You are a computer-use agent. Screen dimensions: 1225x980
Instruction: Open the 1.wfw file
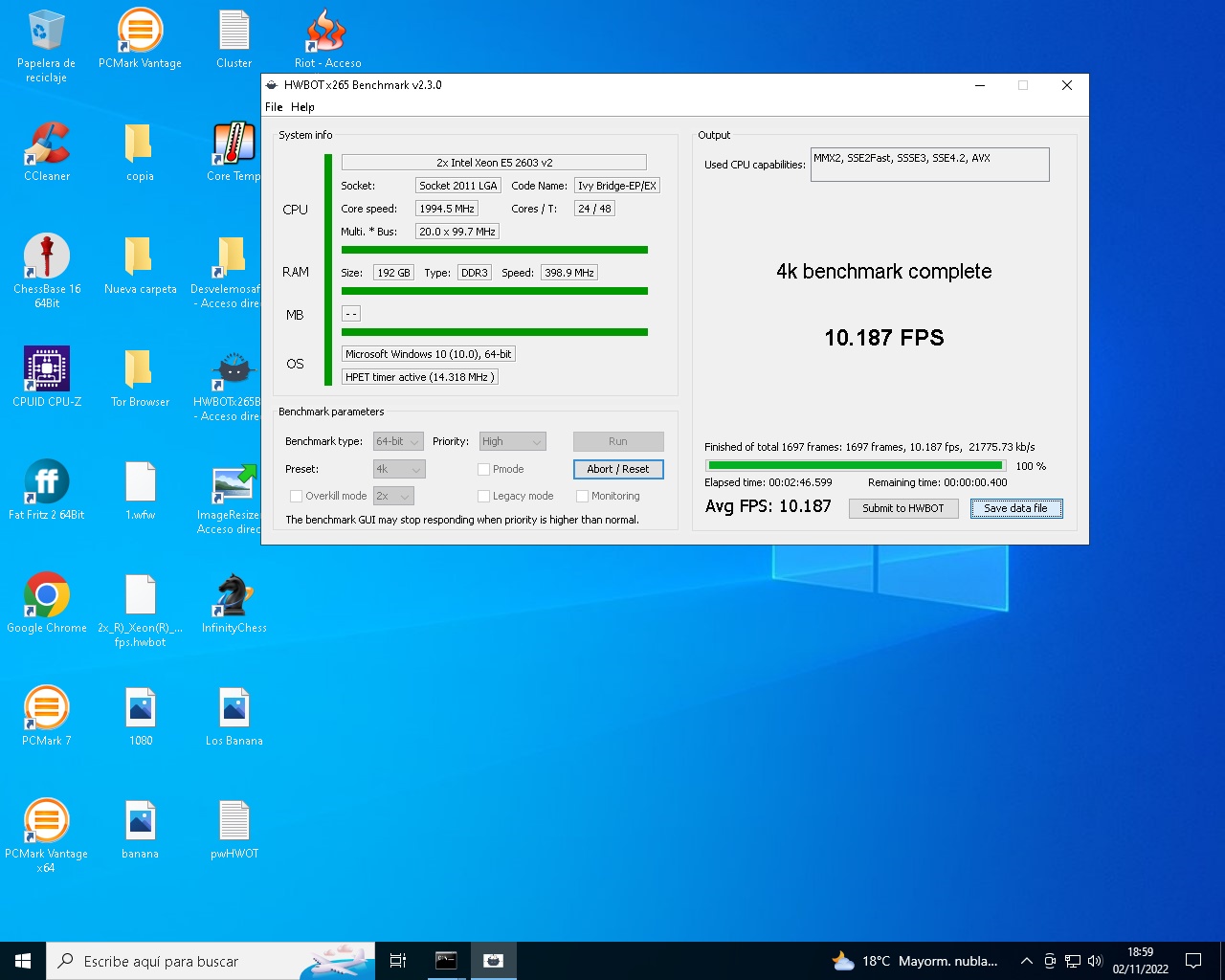(x=140, y=491)
